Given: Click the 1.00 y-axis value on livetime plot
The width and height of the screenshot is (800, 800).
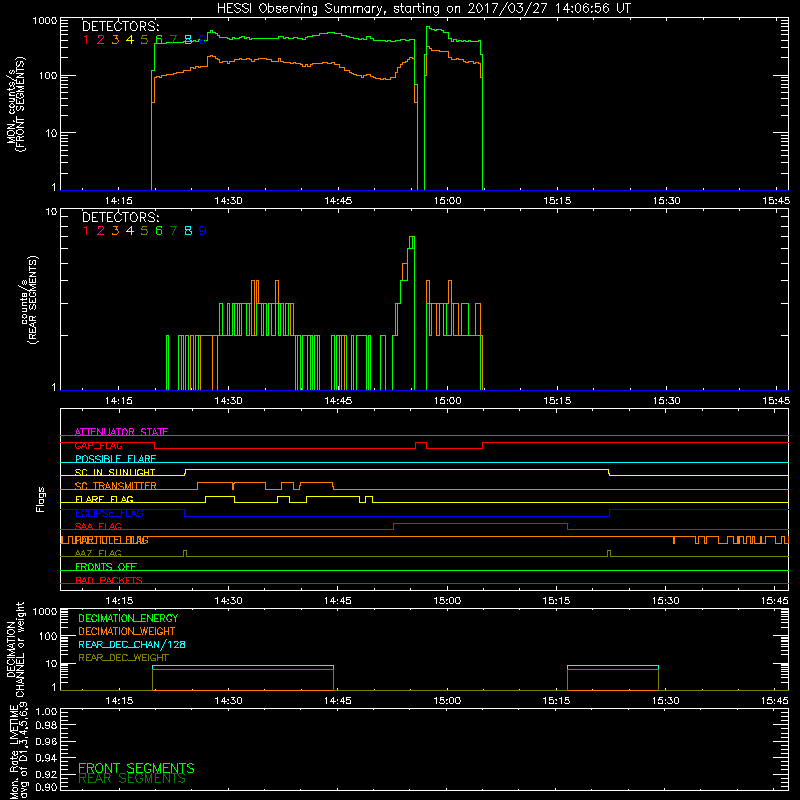Looking at the screenshot, I should click(46, 711).
